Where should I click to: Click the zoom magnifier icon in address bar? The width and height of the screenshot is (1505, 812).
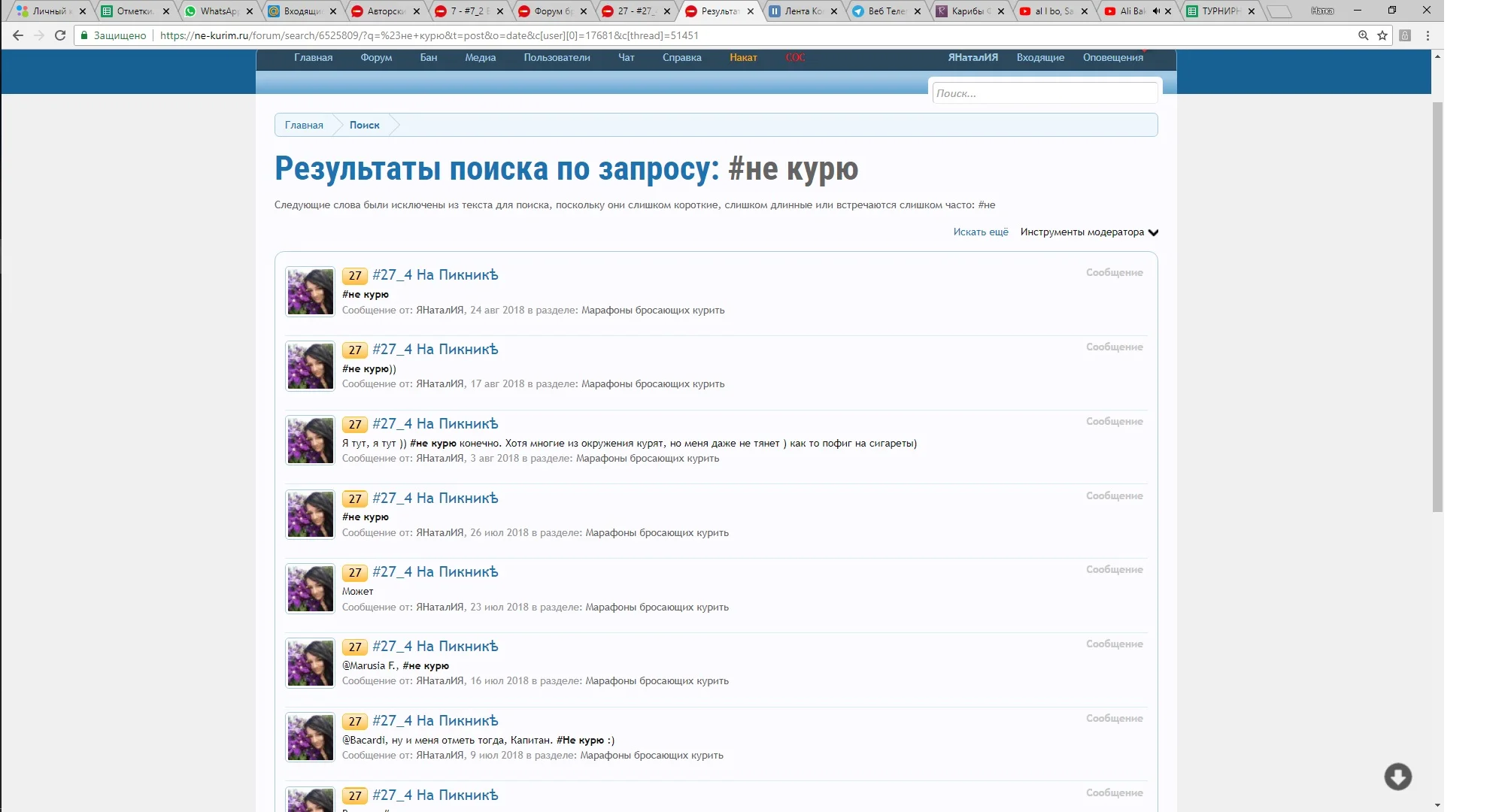pyautogui.click(x=1362, y=35)
